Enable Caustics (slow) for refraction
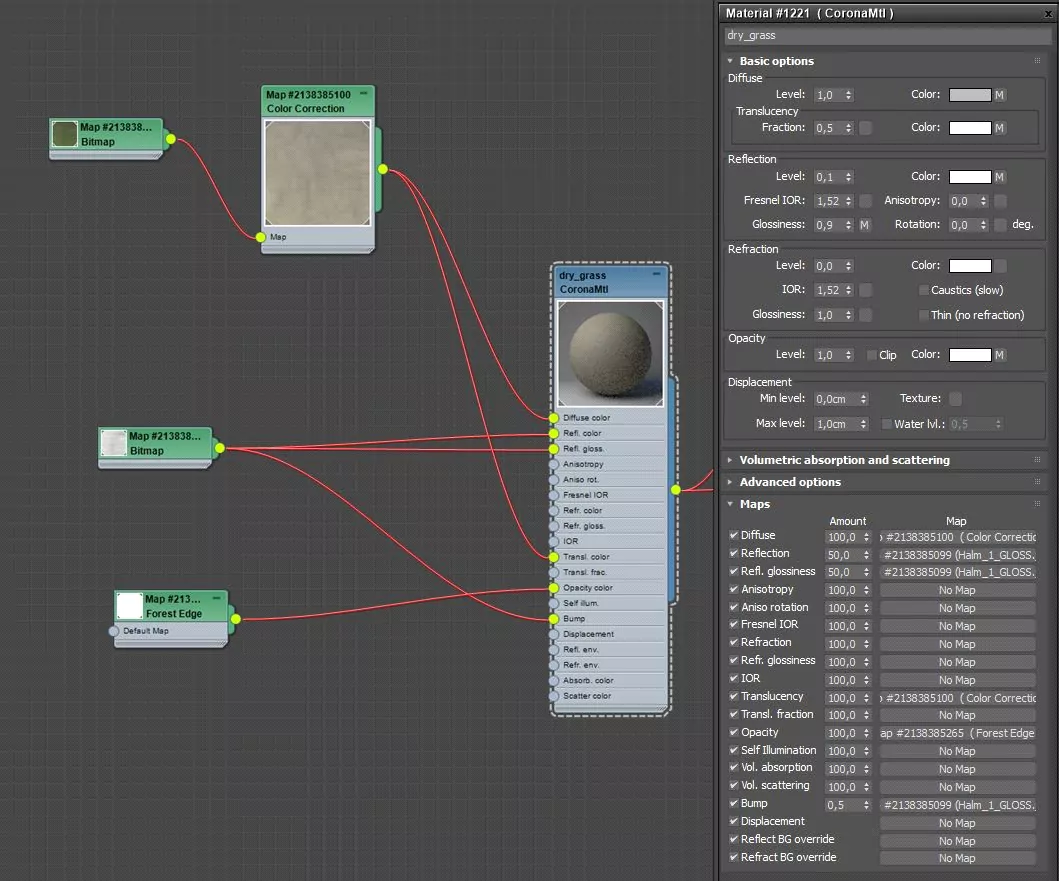This screenshot has width=1059, height=881. pos(924,290)
